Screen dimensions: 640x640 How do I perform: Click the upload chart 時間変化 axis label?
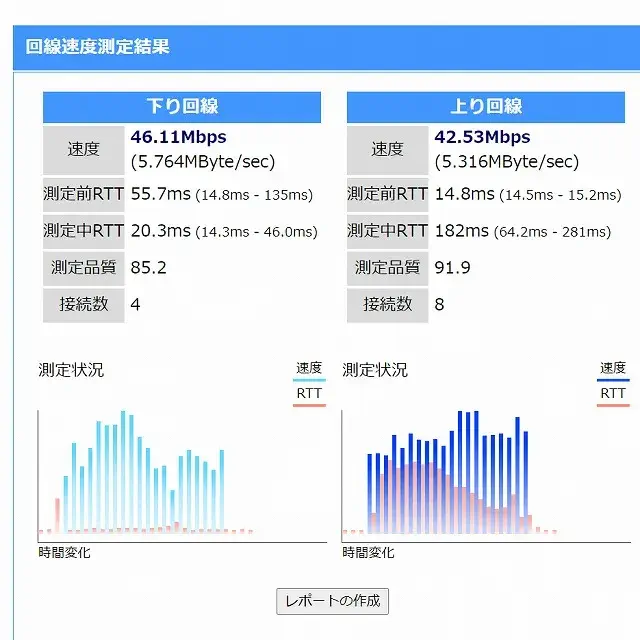pyautogui.click(x=368, y=553)
